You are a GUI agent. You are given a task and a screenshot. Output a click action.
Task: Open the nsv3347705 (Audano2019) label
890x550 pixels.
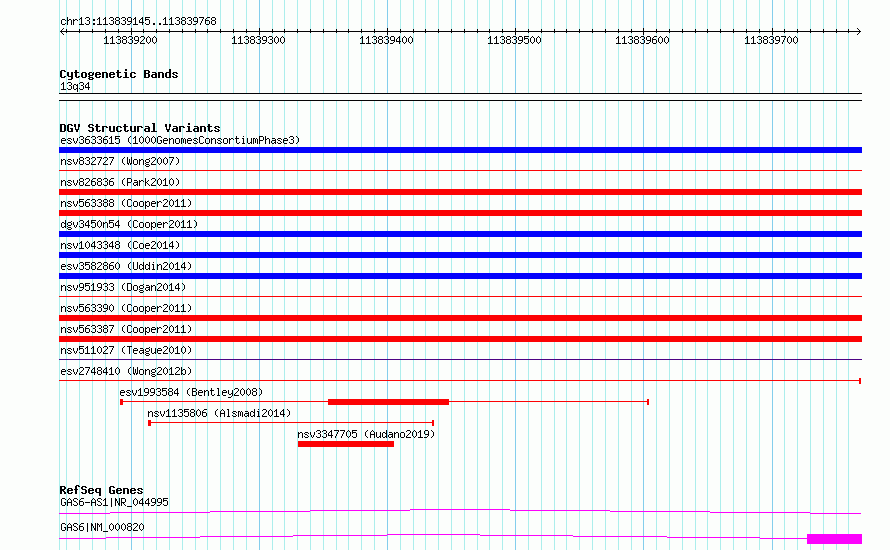pos(366,434)
